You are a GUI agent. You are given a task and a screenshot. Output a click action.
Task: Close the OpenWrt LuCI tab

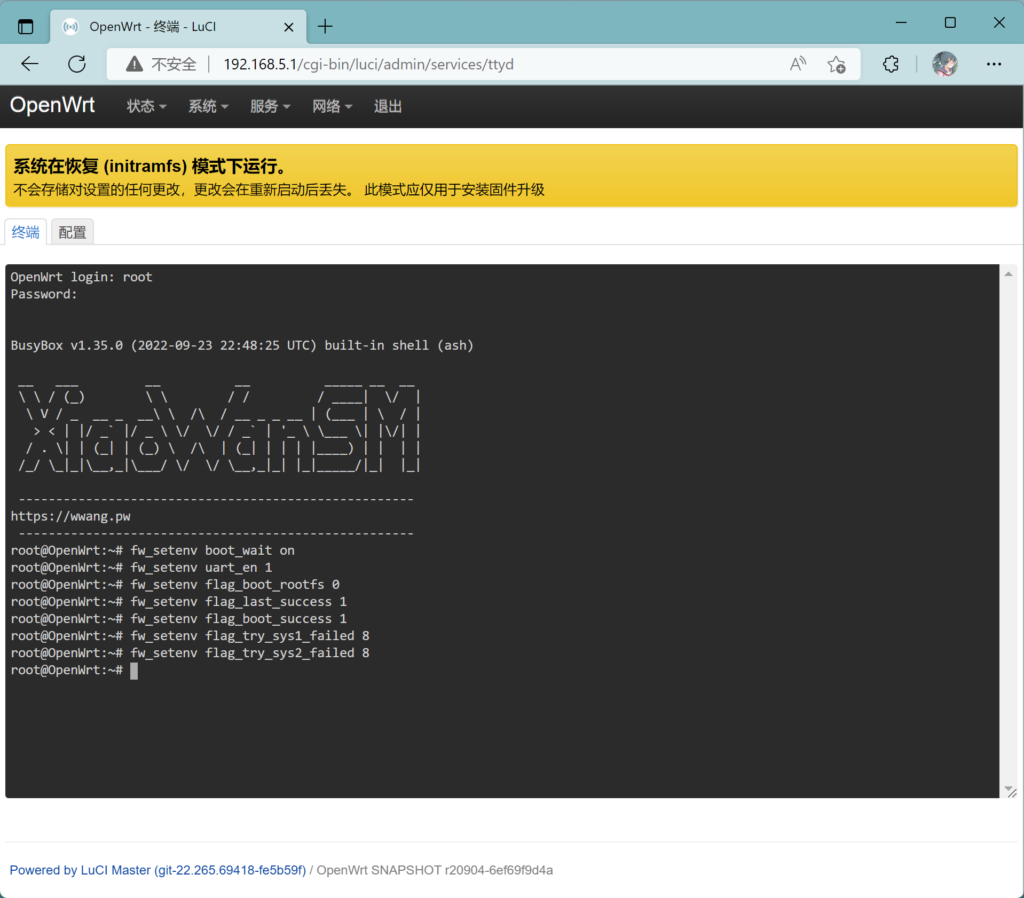click(289, 27)
